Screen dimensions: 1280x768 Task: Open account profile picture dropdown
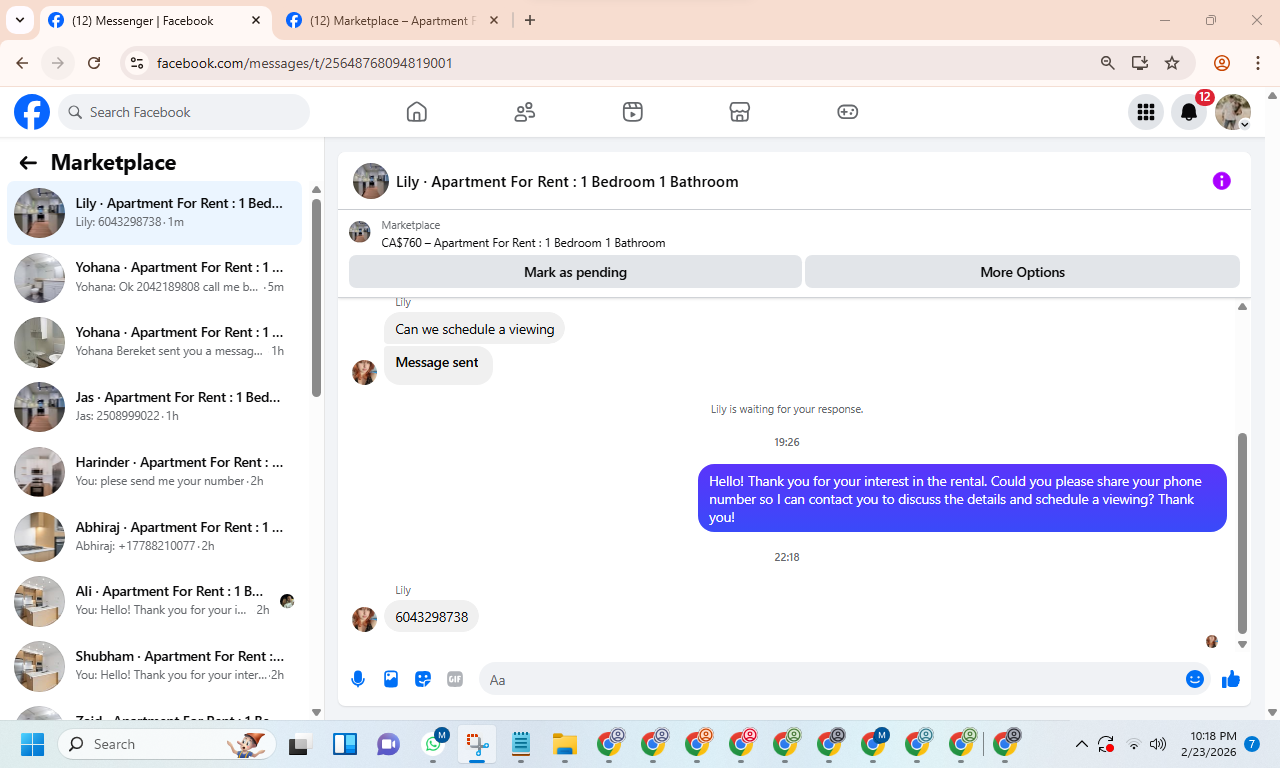[x=1233, y=112]
